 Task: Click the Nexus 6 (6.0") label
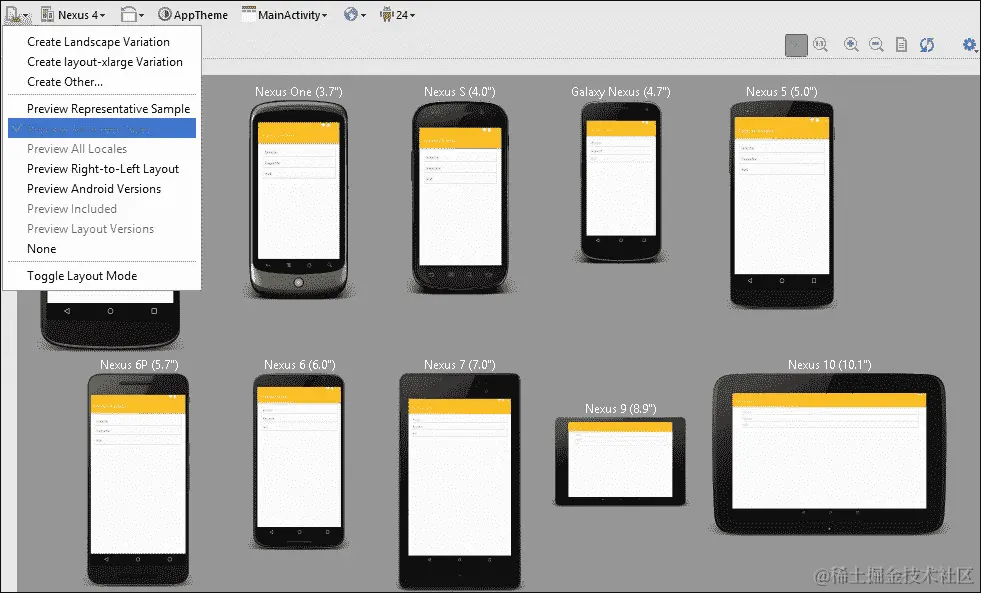pyautogui.click(x=300, y=365)
